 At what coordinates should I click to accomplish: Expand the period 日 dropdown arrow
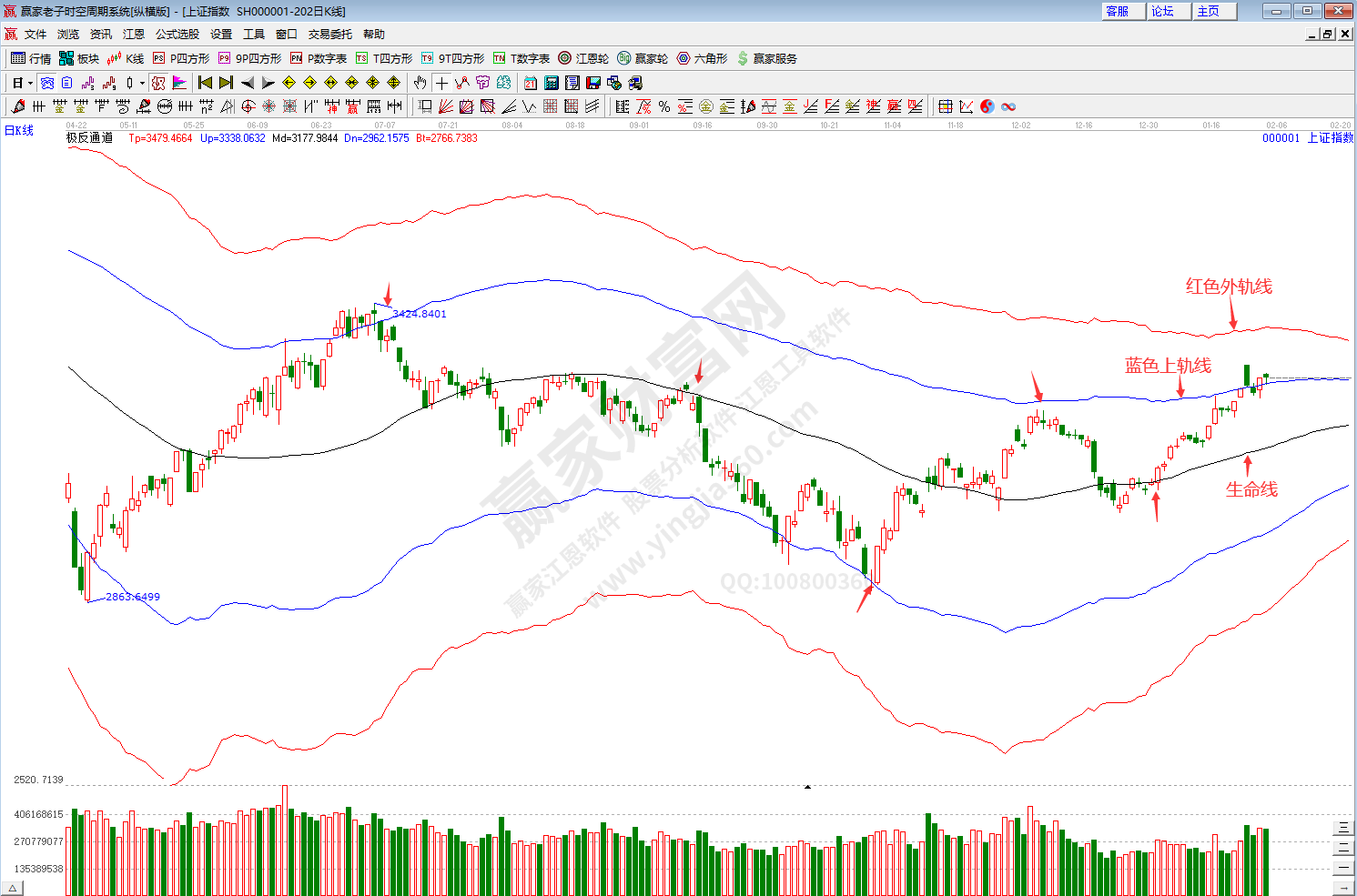30,83
